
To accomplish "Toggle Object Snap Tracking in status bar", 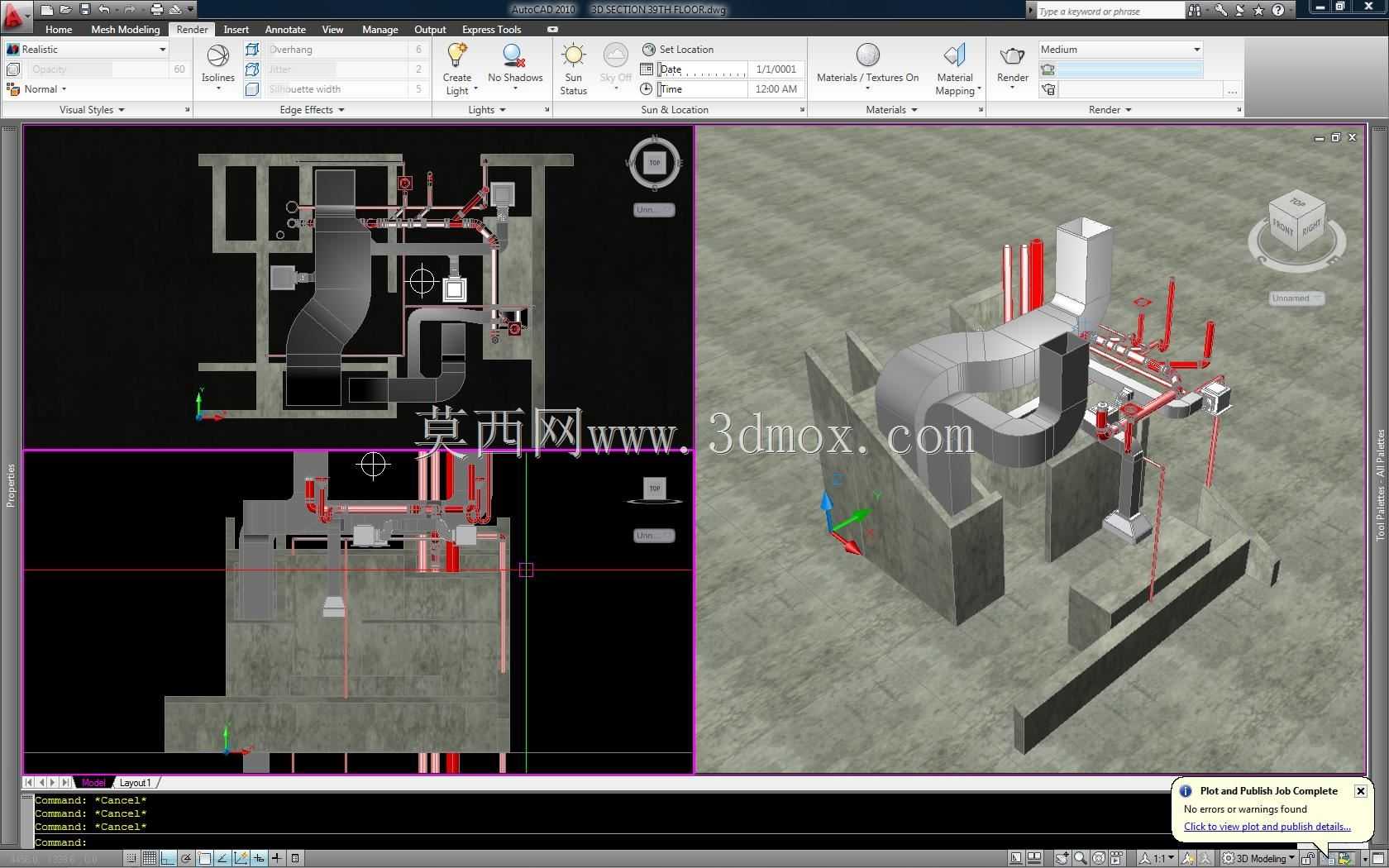I will [222, 858].
